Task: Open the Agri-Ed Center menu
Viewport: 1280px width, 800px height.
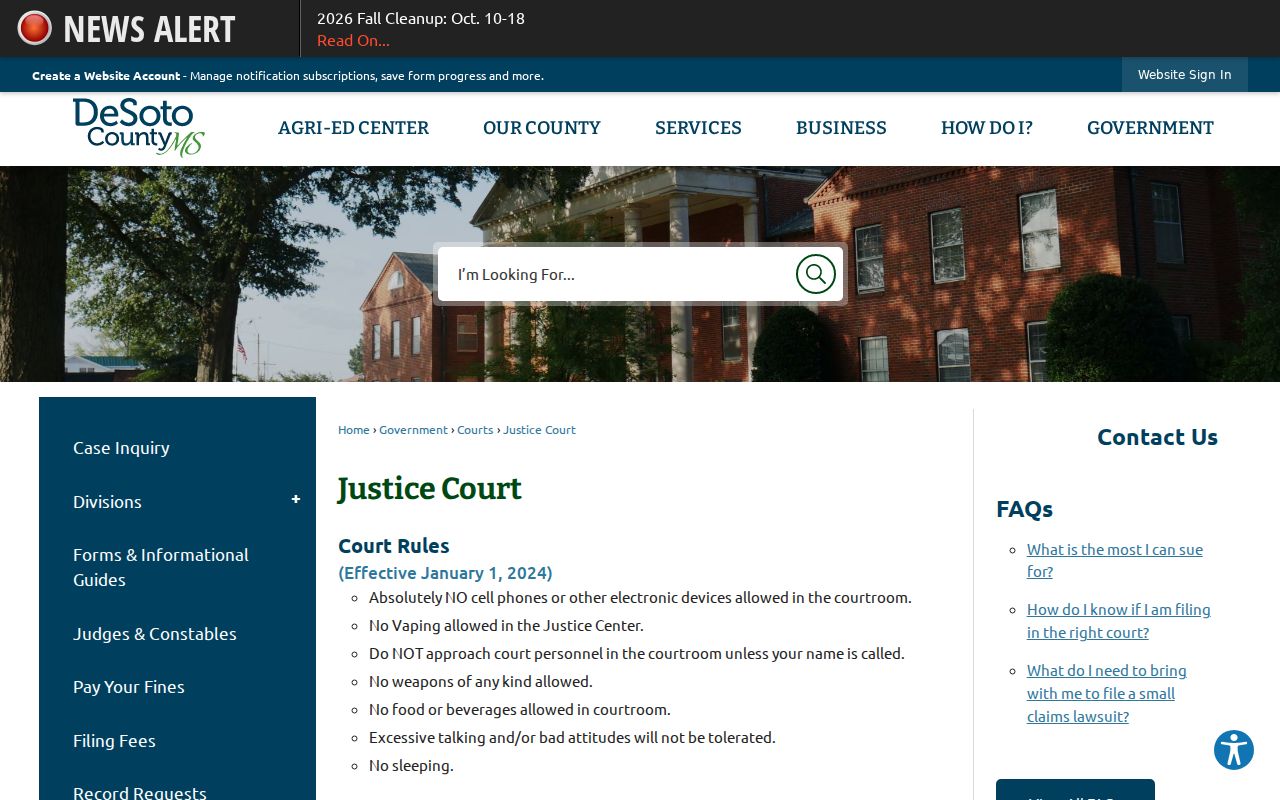Action: (353, 128)
